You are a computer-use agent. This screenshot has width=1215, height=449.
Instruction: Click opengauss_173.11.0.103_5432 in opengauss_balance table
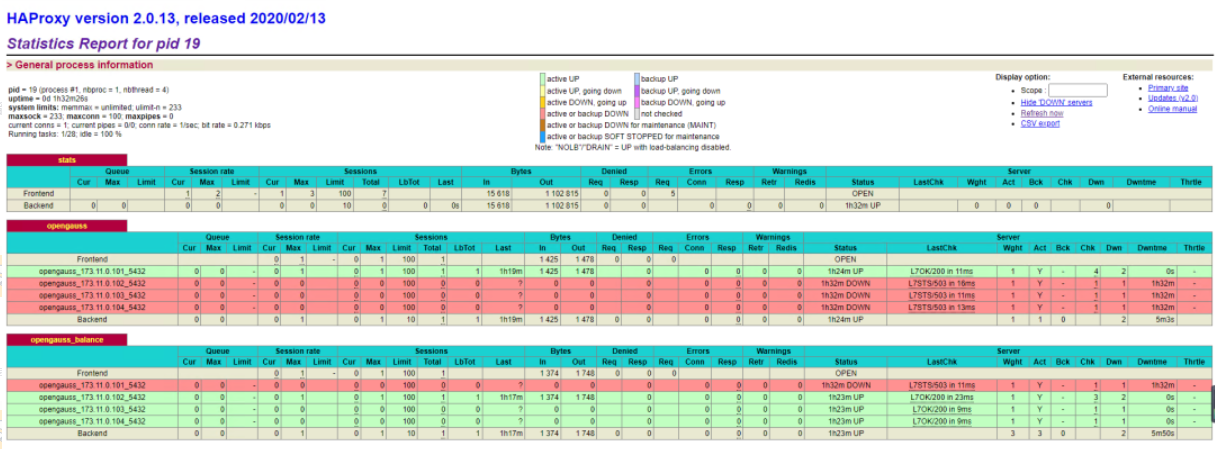coord(92,409)
